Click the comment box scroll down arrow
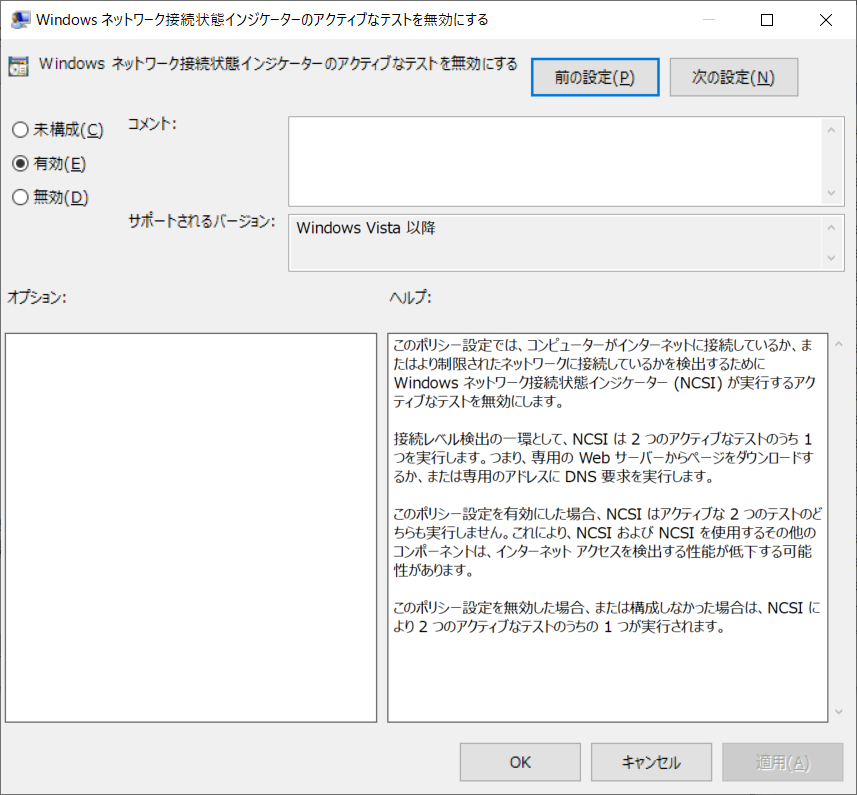 831,193
